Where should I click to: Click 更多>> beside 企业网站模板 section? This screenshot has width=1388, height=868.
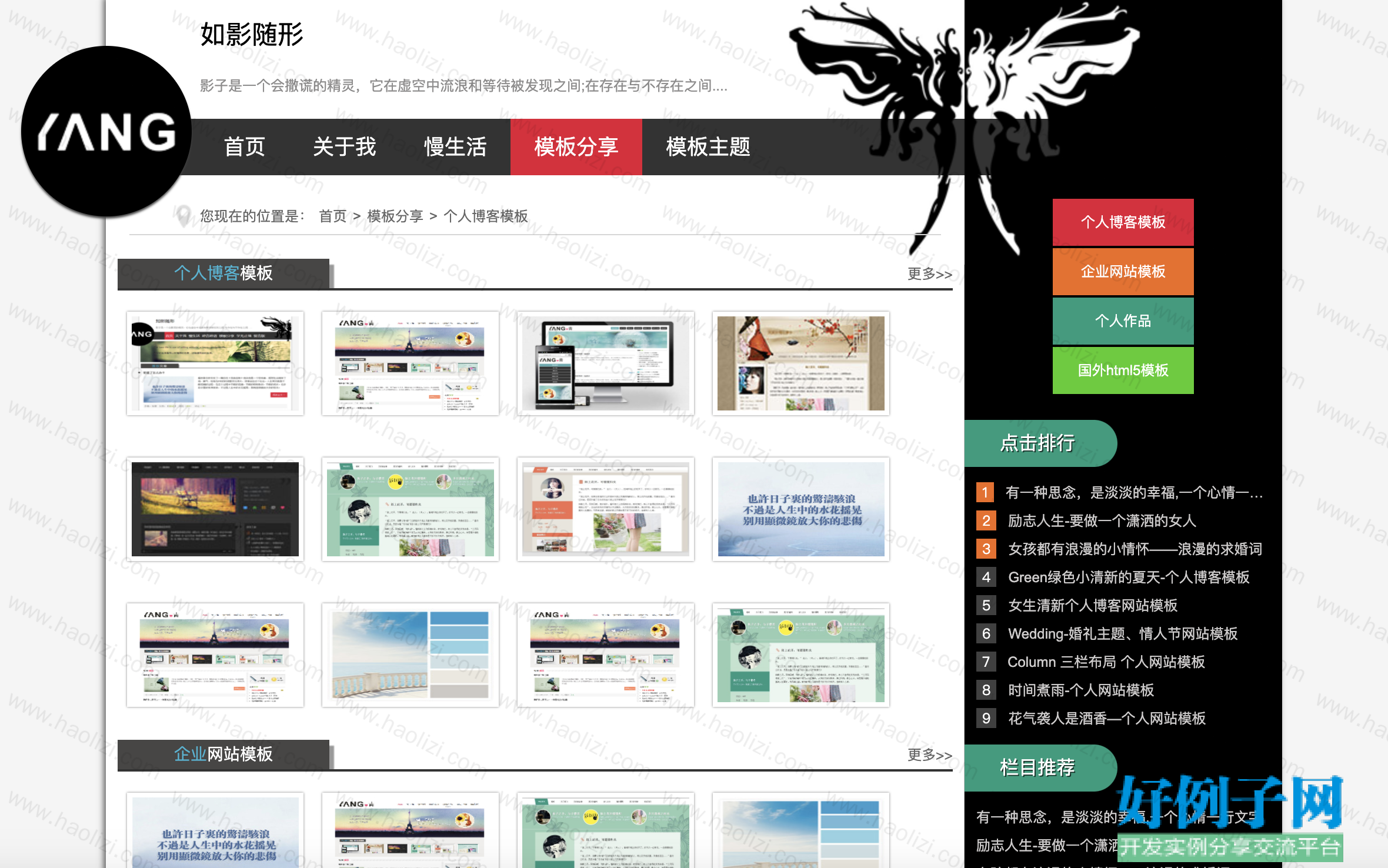click(x=929, y=755)
